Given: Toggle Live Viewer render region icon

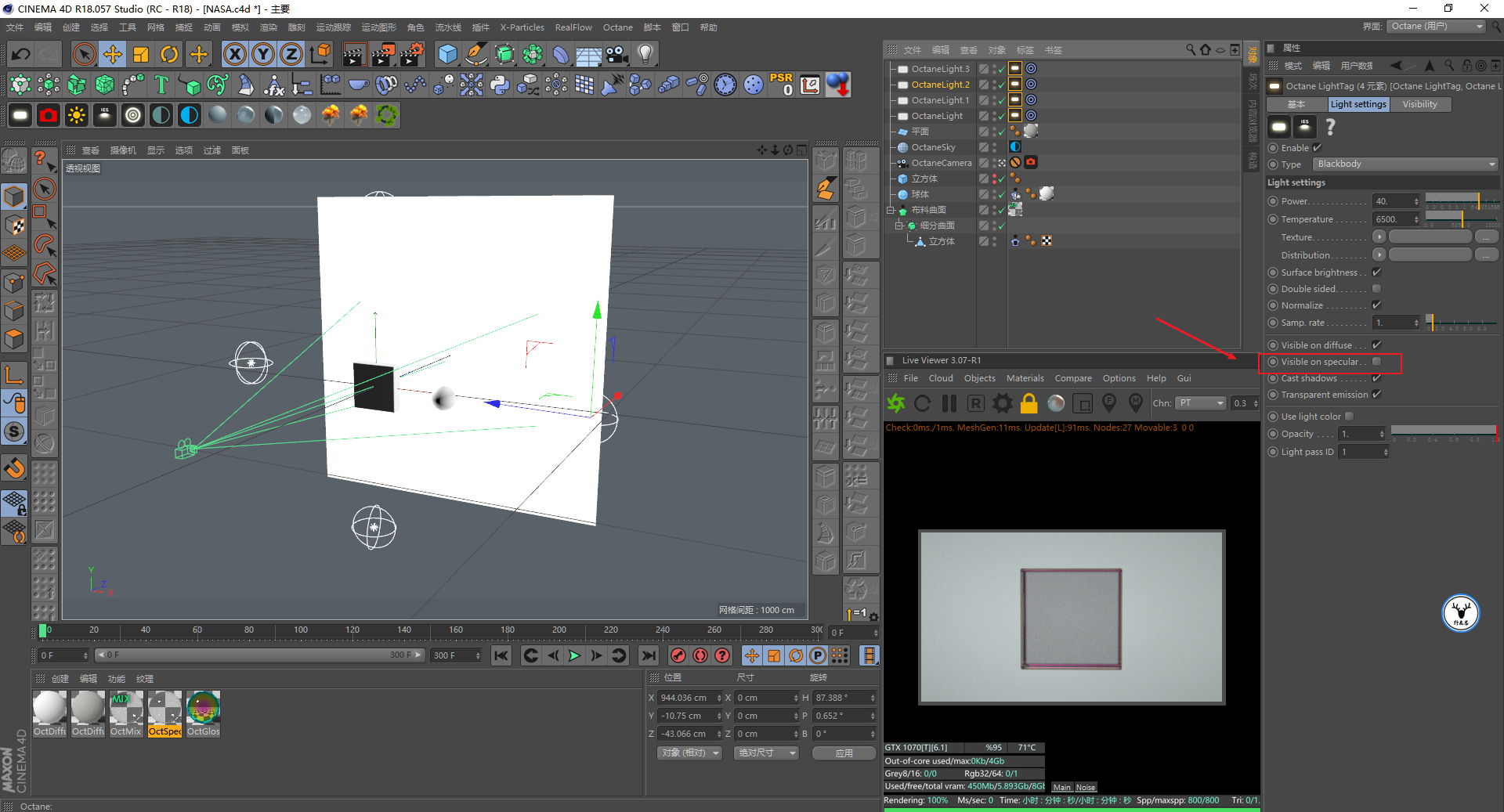Looking at the screenshot, I should pos(1083,403).
